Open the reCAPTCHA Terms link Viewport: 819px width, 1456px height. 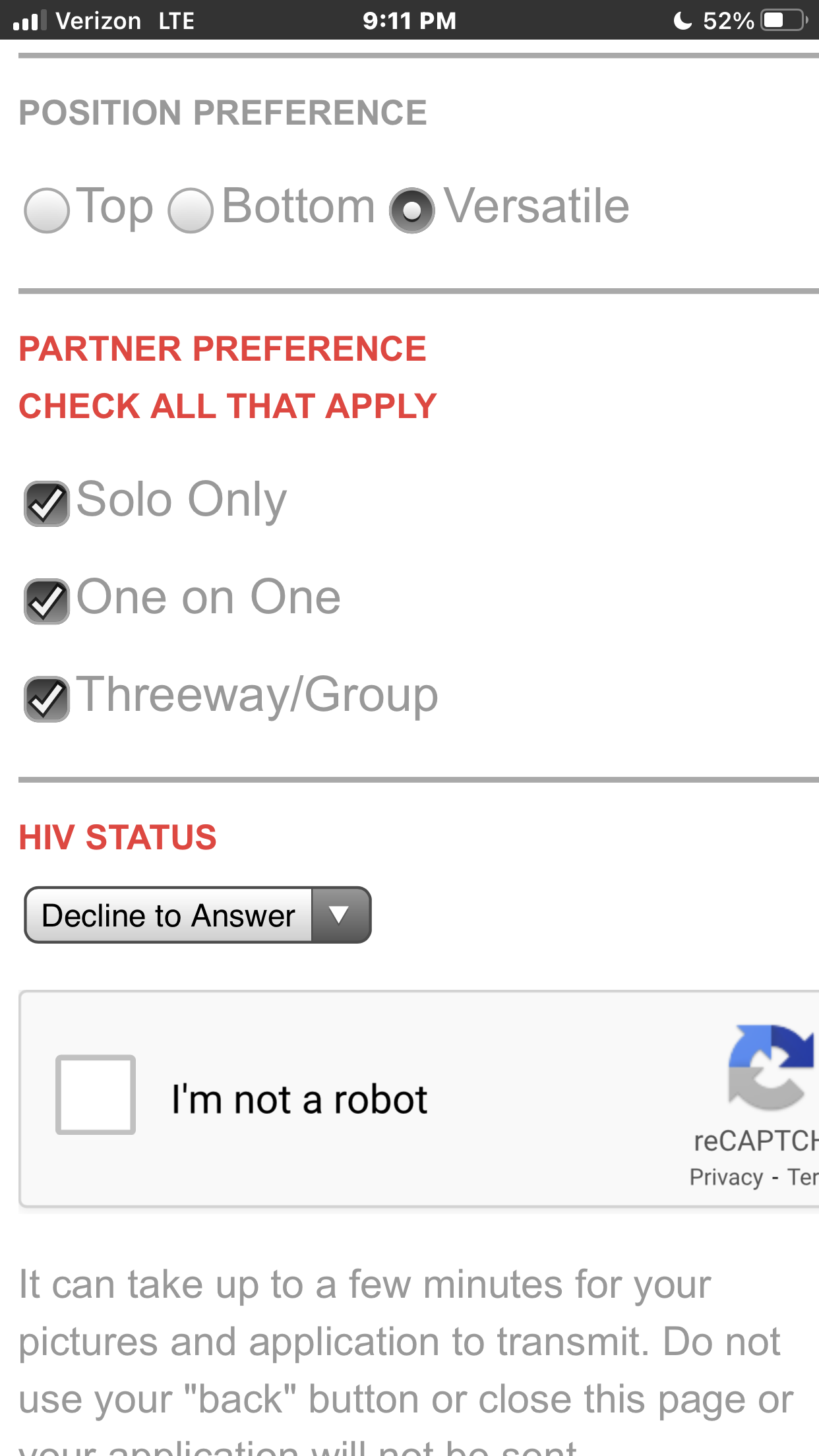point(803,1177)
